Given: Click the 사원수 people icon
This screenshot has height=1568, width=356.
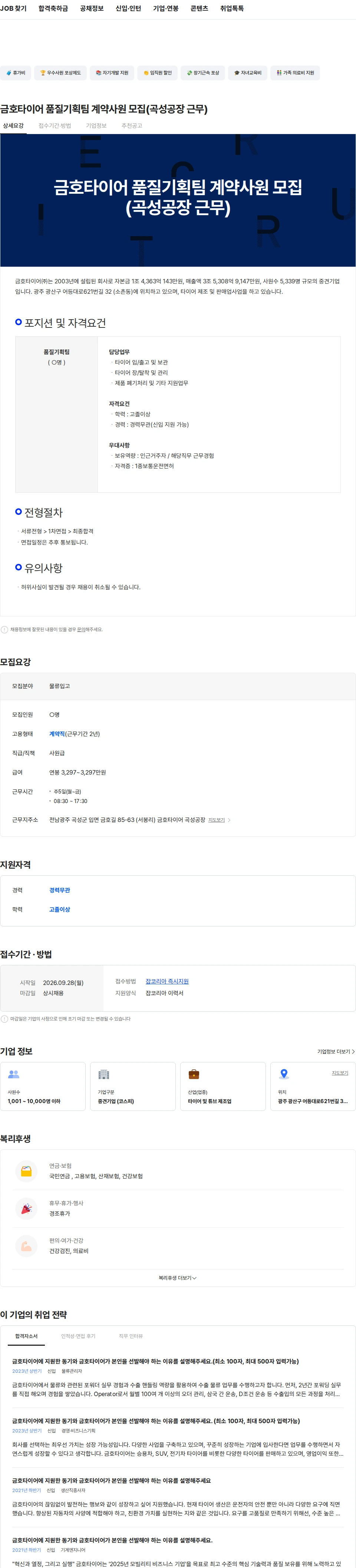Looking at the screenshot, I should (x=13, y=1074).
